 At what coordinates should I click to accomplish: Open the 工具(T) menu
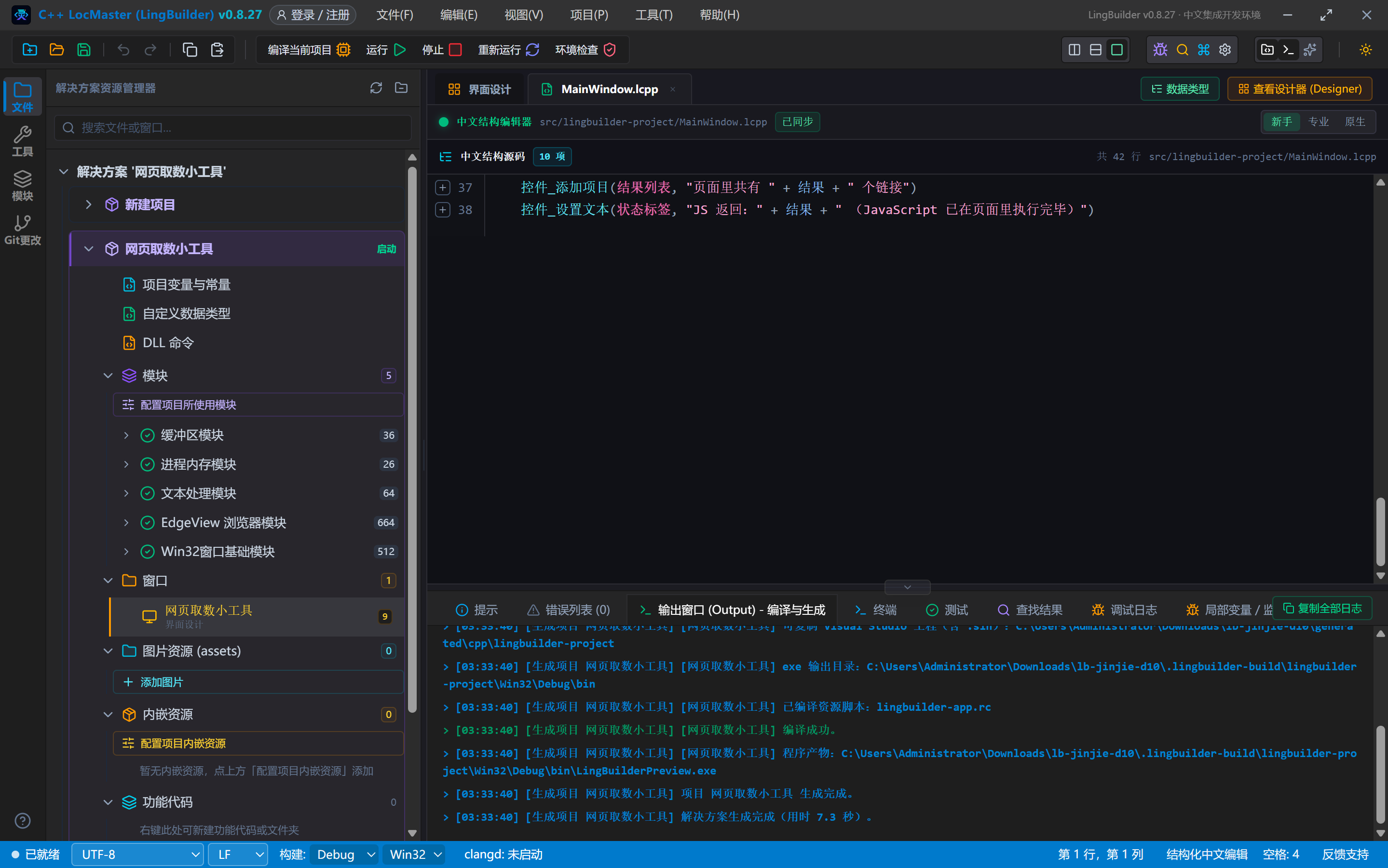[x=653, y=15]
